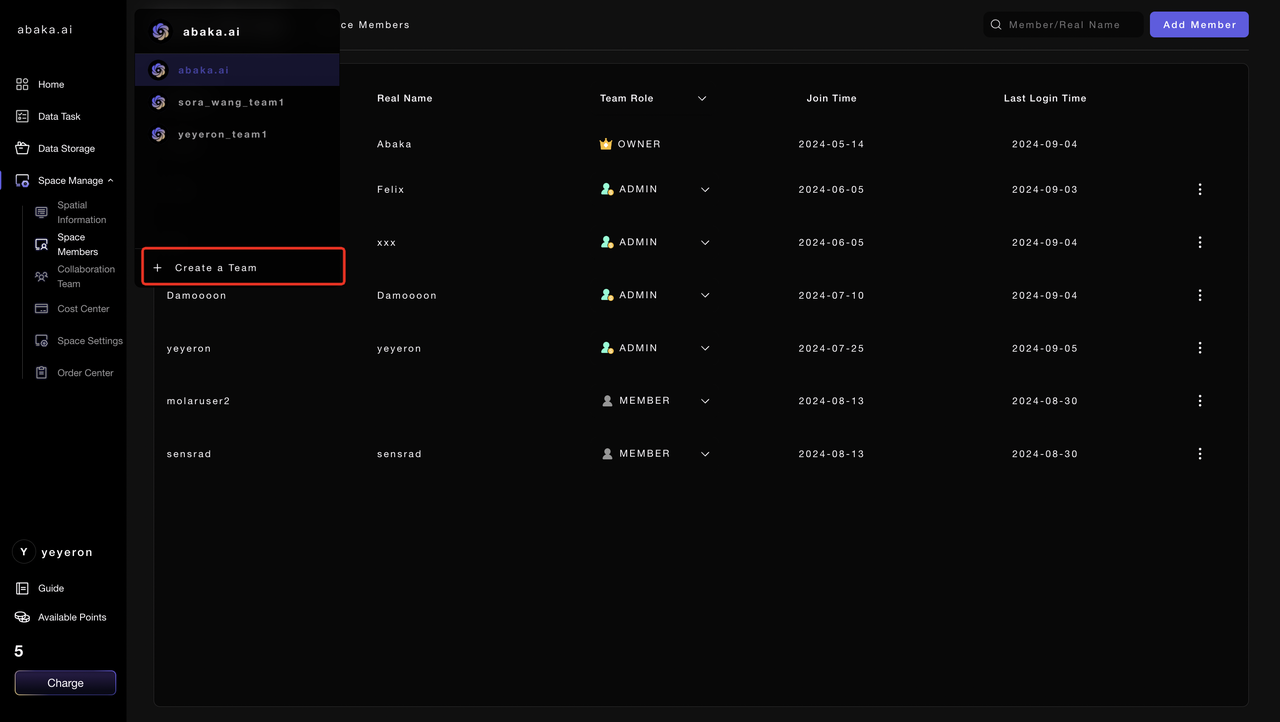Image resolution: width=1280 pixels, height=722 pixels.
Task: Click the Home icon in sidebar
Action: pyautogui.click(x=22, y=85)
